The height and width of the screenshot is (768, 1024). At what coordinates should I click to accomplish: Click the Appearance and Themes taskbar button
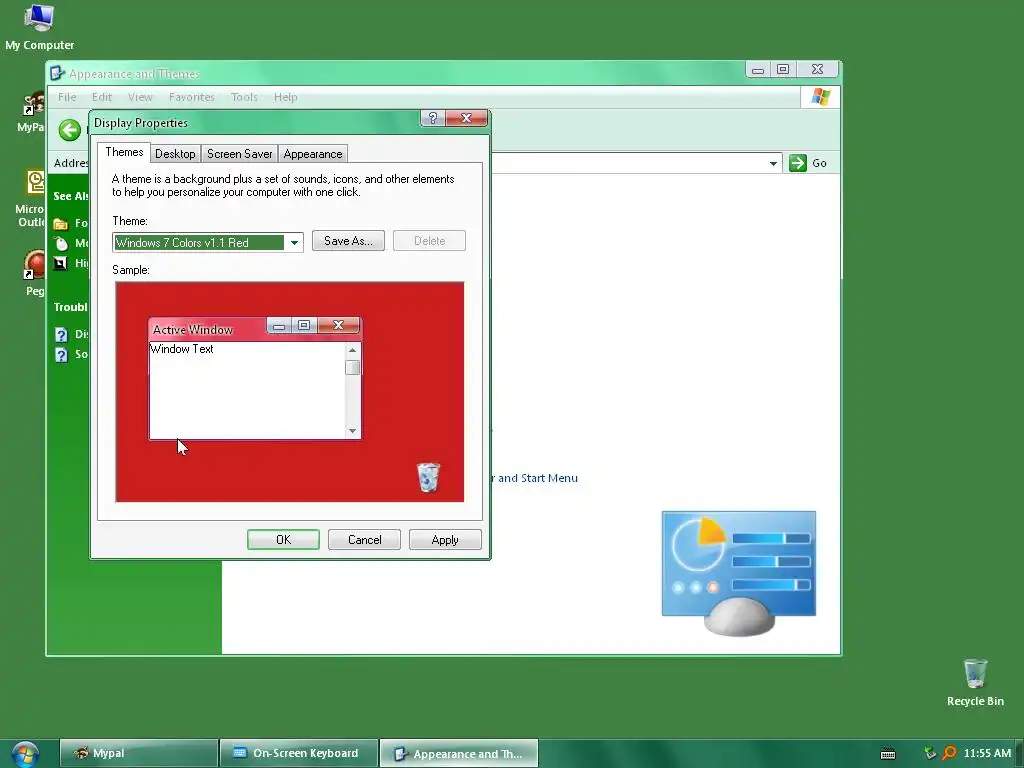pyautogui.click(x=459, y=754)
